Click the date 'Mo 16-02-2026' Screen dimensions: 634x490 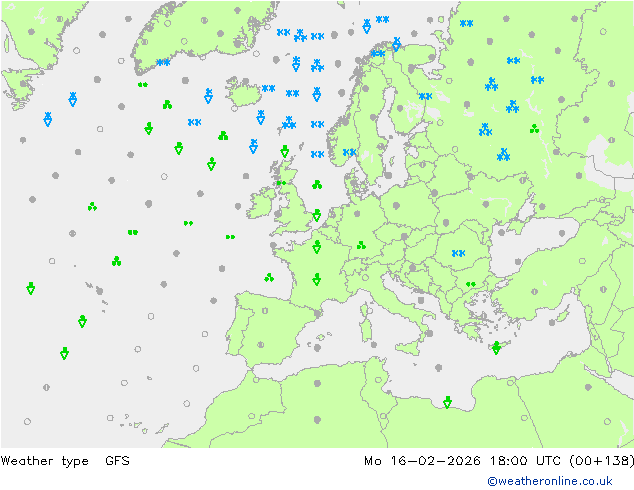point(422,461)
